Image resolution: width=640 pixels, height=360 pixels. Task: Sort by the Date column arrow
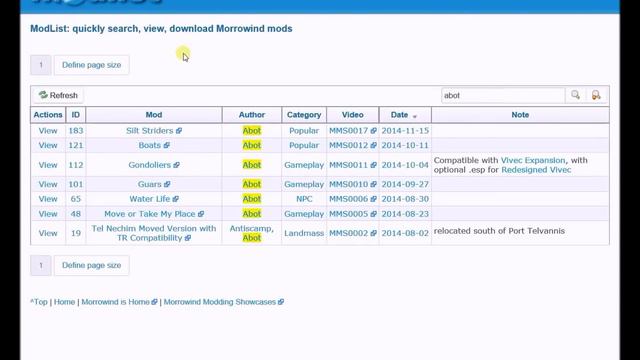coord(415,116)
